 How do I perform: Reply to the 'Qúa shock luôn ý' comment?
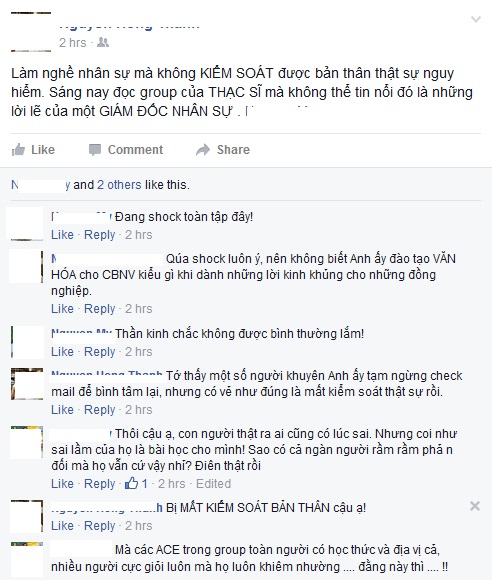point(100,308)
